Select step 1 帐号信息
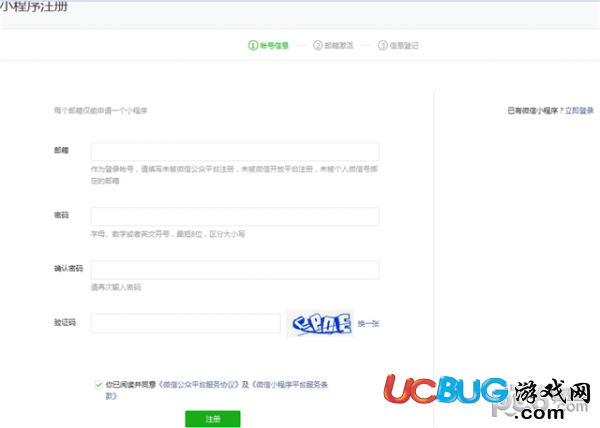This screenshot has height=428, width=600. (268, 46)
